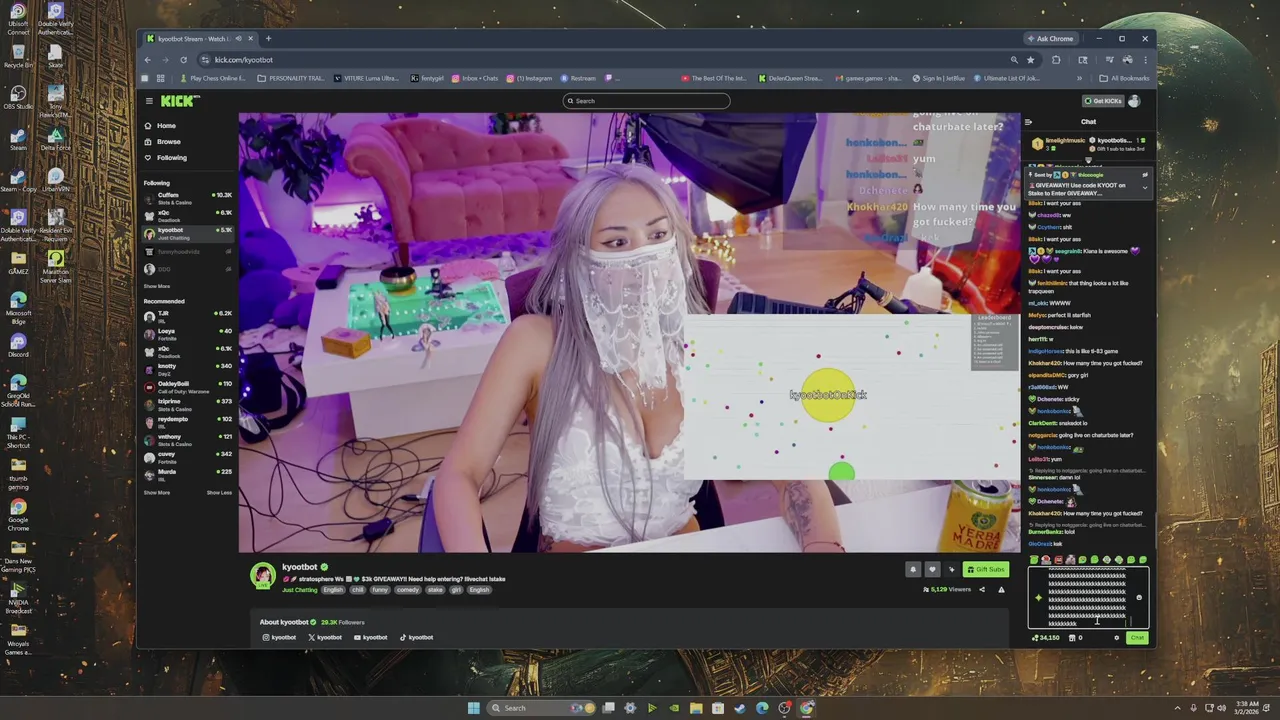
Task: Expand Show More under Recommended
Action: point(157,493)
